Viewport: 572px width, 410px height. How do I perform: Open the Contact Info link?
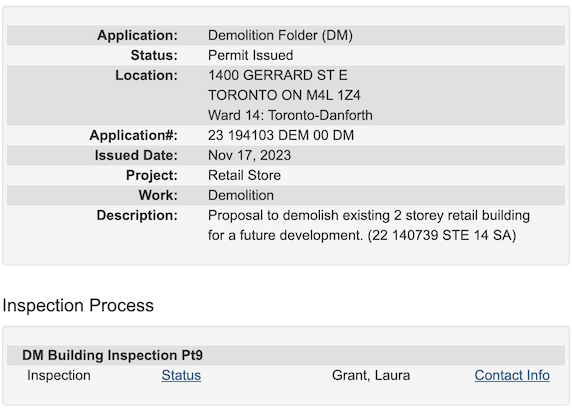click(512, 375)
